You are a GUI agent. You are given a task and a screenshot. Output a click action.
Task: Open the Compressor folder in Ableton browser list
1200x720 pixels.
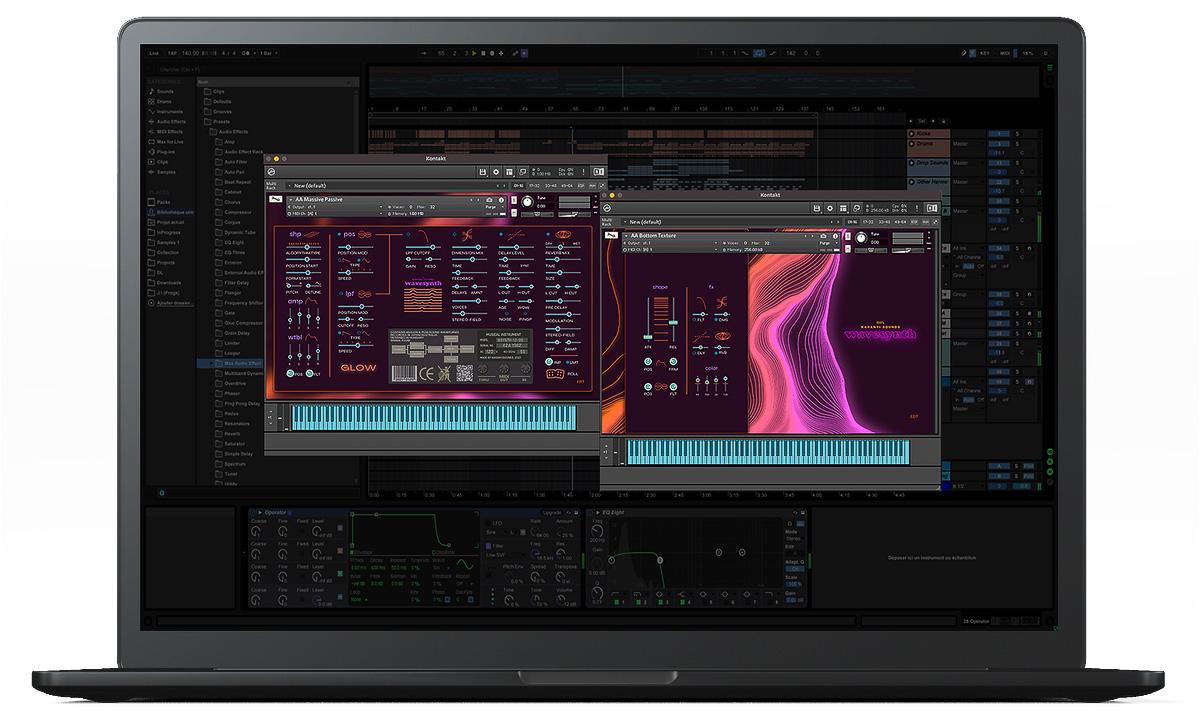236,212
